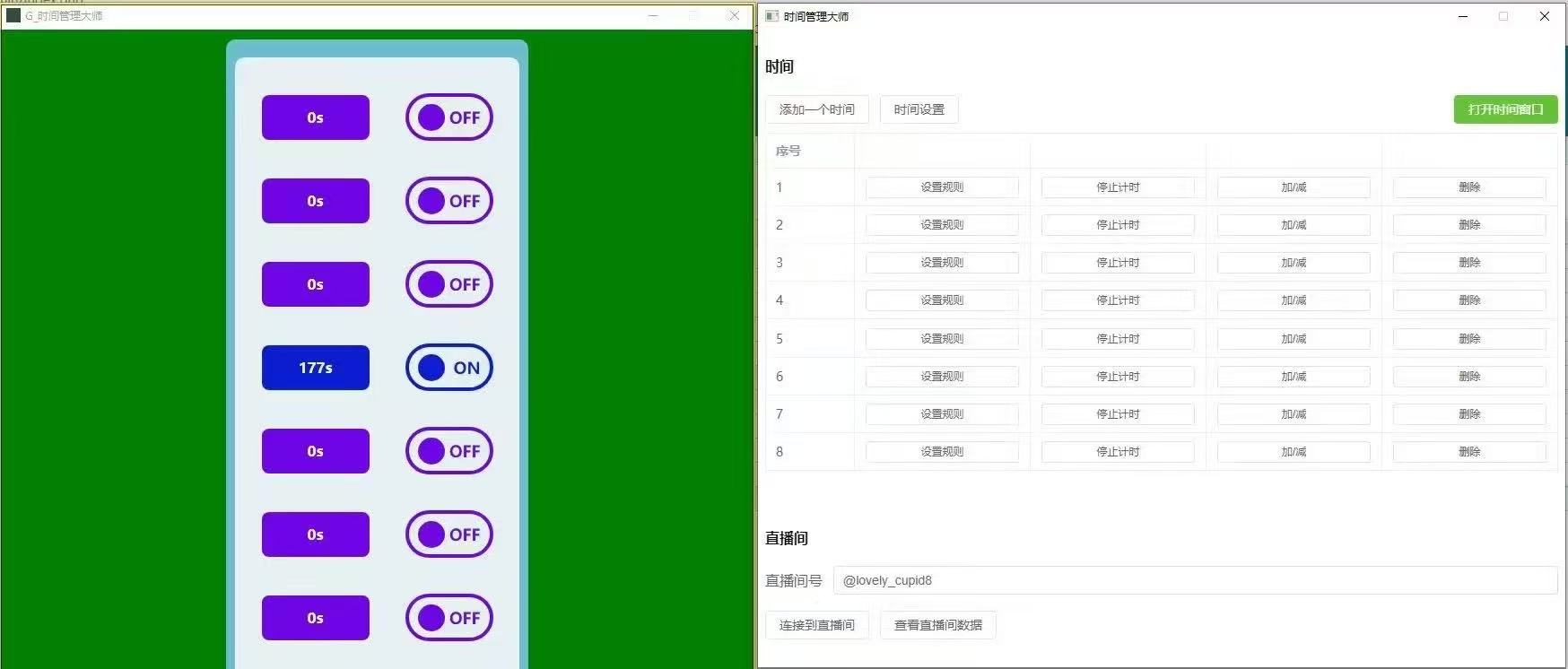The width and height of the screenshot is (1568, 669).
Task: Click 停止计时 in row 6
Action: 1118,377
